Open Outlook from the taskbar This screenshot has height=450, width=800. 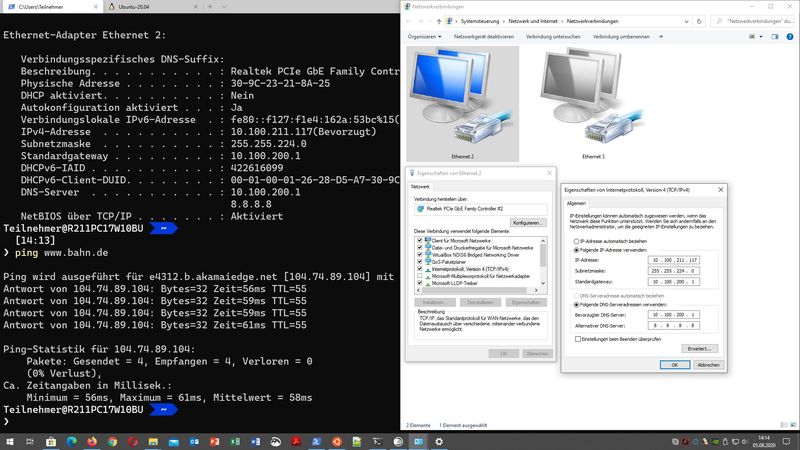194,442
